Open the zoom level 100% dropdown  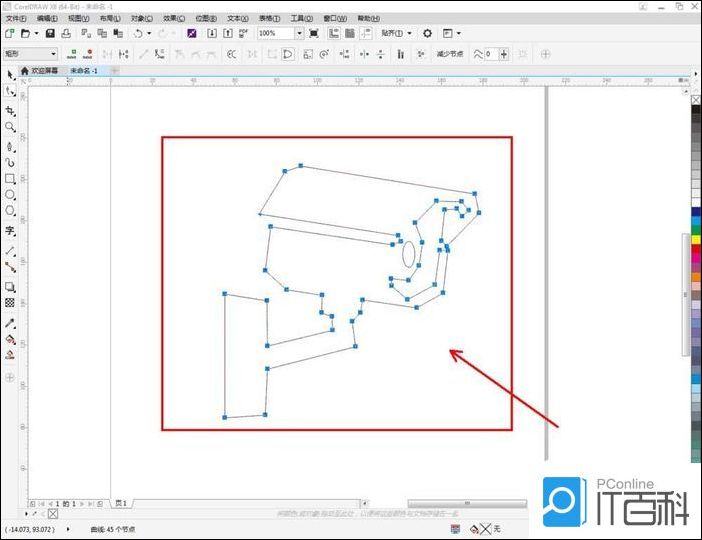298,33
